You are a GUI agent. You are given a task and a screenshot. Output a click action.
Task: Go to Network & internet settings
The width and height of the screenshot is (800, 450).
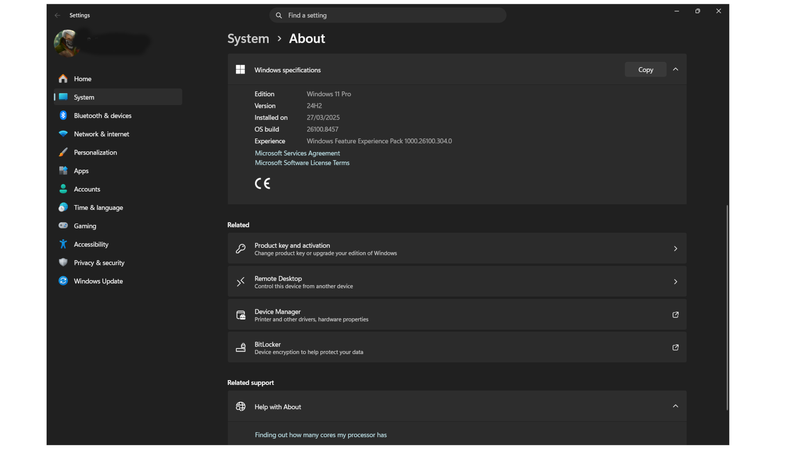tap(118, 134)
